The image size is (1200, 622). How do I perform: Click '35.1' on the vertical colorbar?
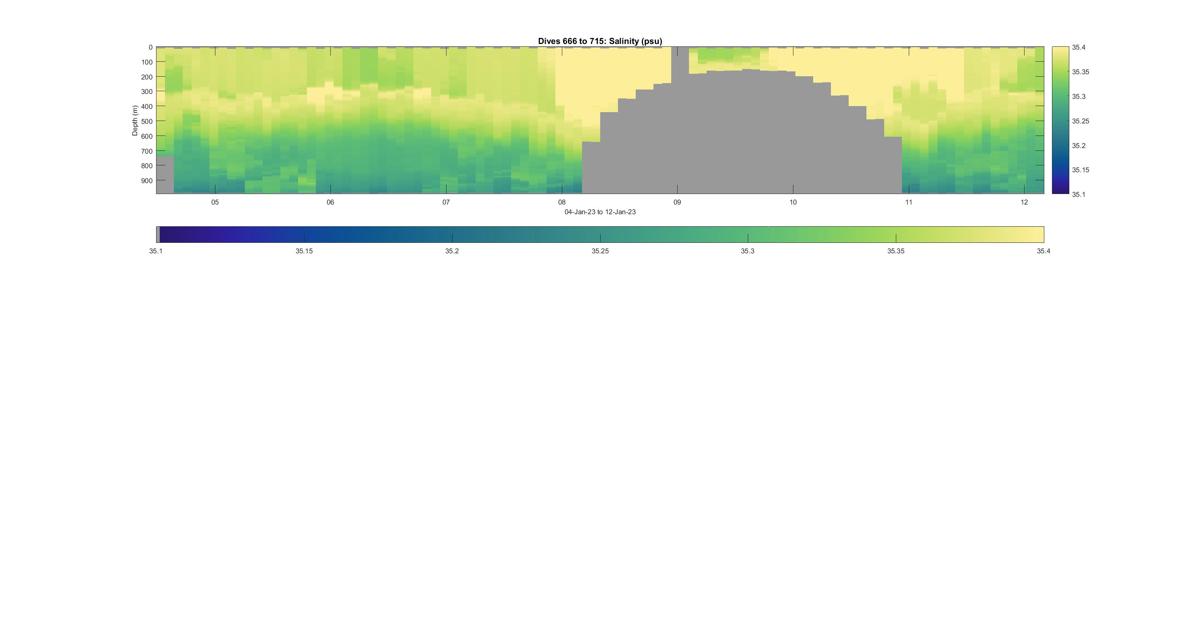pos(1079,194)
